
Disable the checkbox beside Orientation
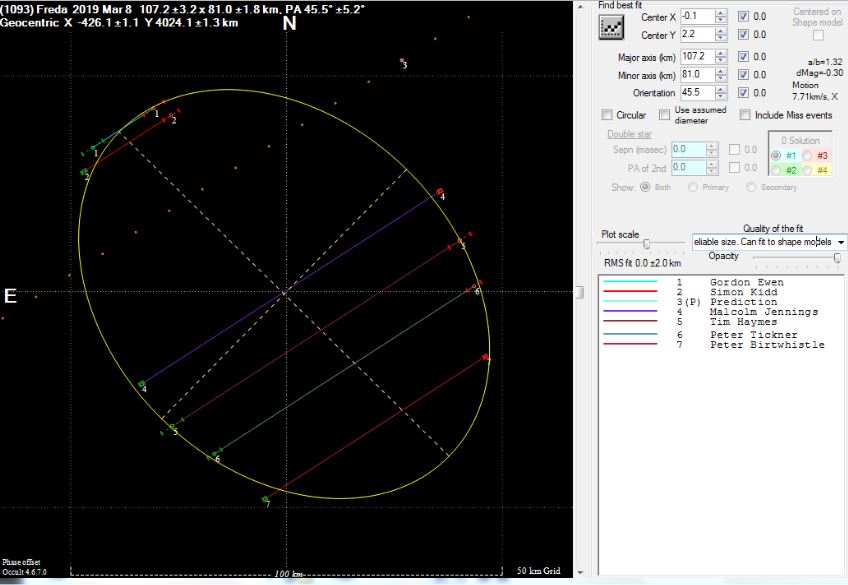pyautogui.click(x=742, y=93)
